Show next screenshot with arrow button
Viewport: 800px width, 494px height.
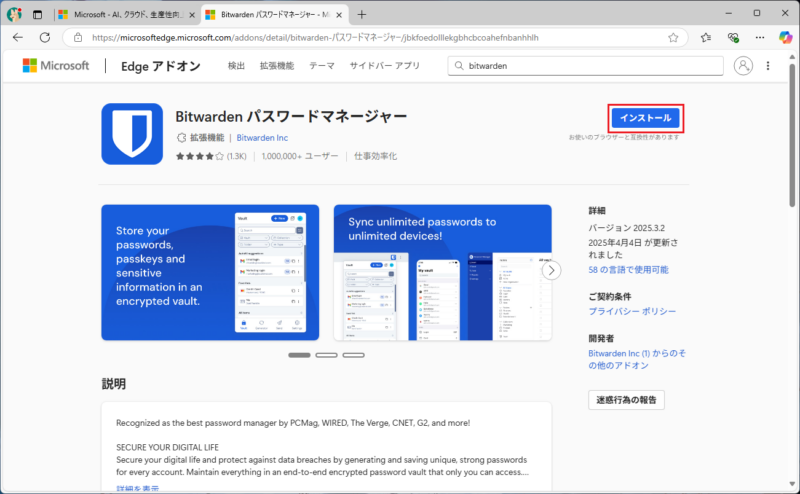tap(551, 270)
